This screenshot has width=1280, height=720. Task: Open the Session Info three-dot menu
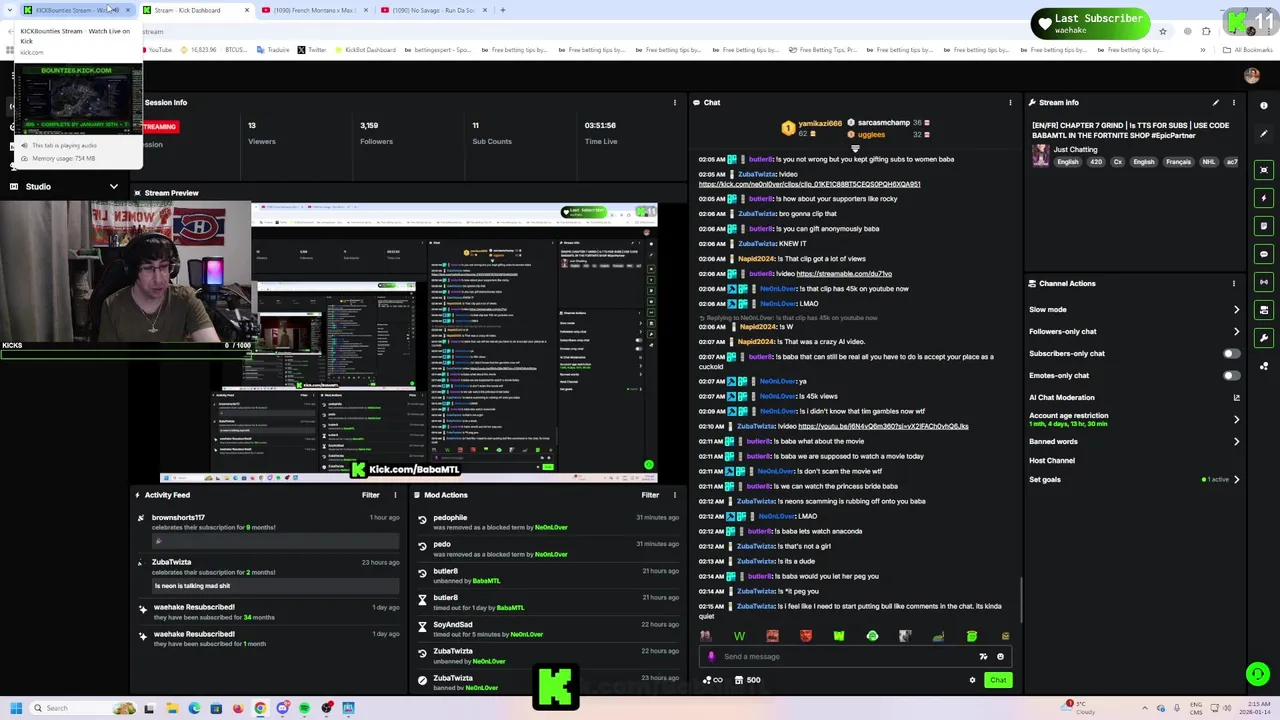coord(675,102)
